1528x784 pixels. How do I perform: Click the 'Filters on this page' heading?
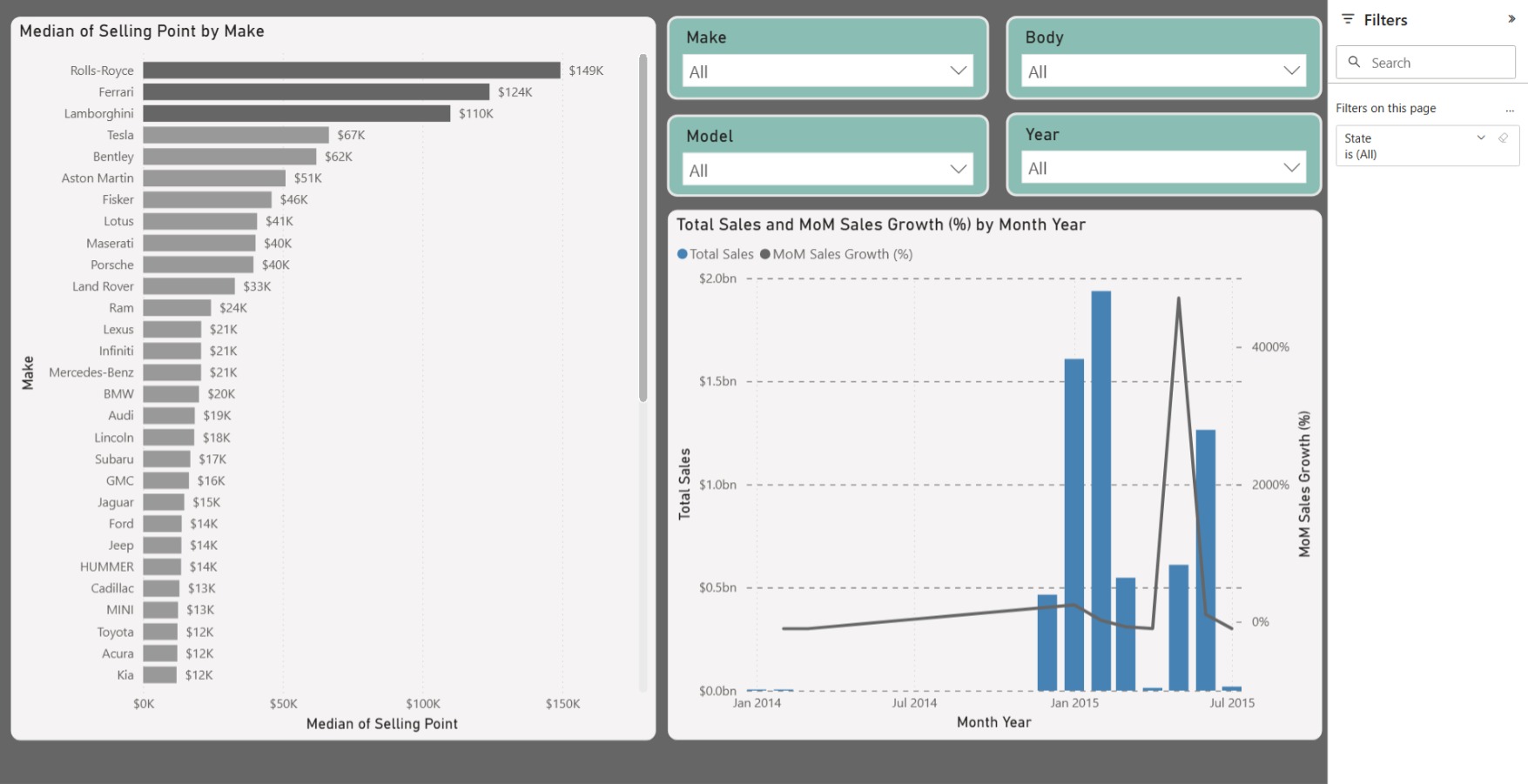tap(1386, 108)
